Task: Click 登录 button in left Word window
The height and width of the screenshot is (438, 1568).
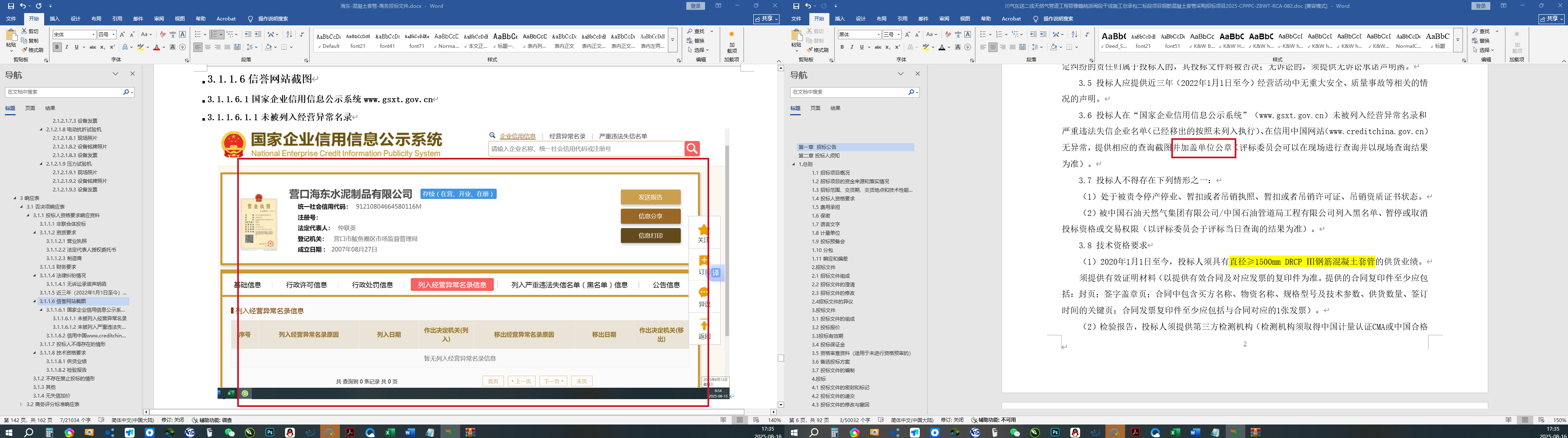Action: click(695, 6)
